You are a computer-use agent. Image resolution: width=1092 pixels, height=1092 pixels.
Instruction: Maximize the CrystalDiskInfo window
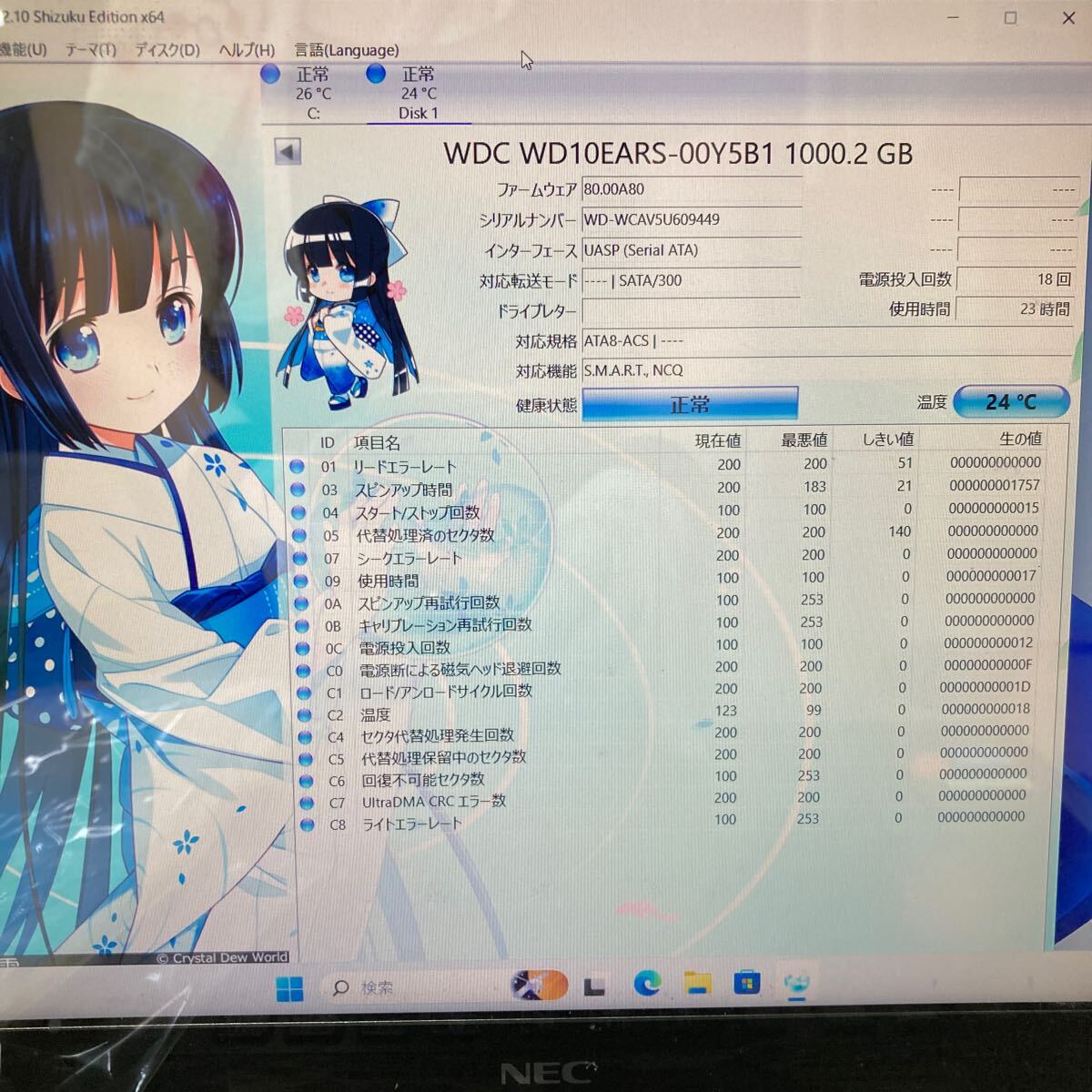(1010, 18)
